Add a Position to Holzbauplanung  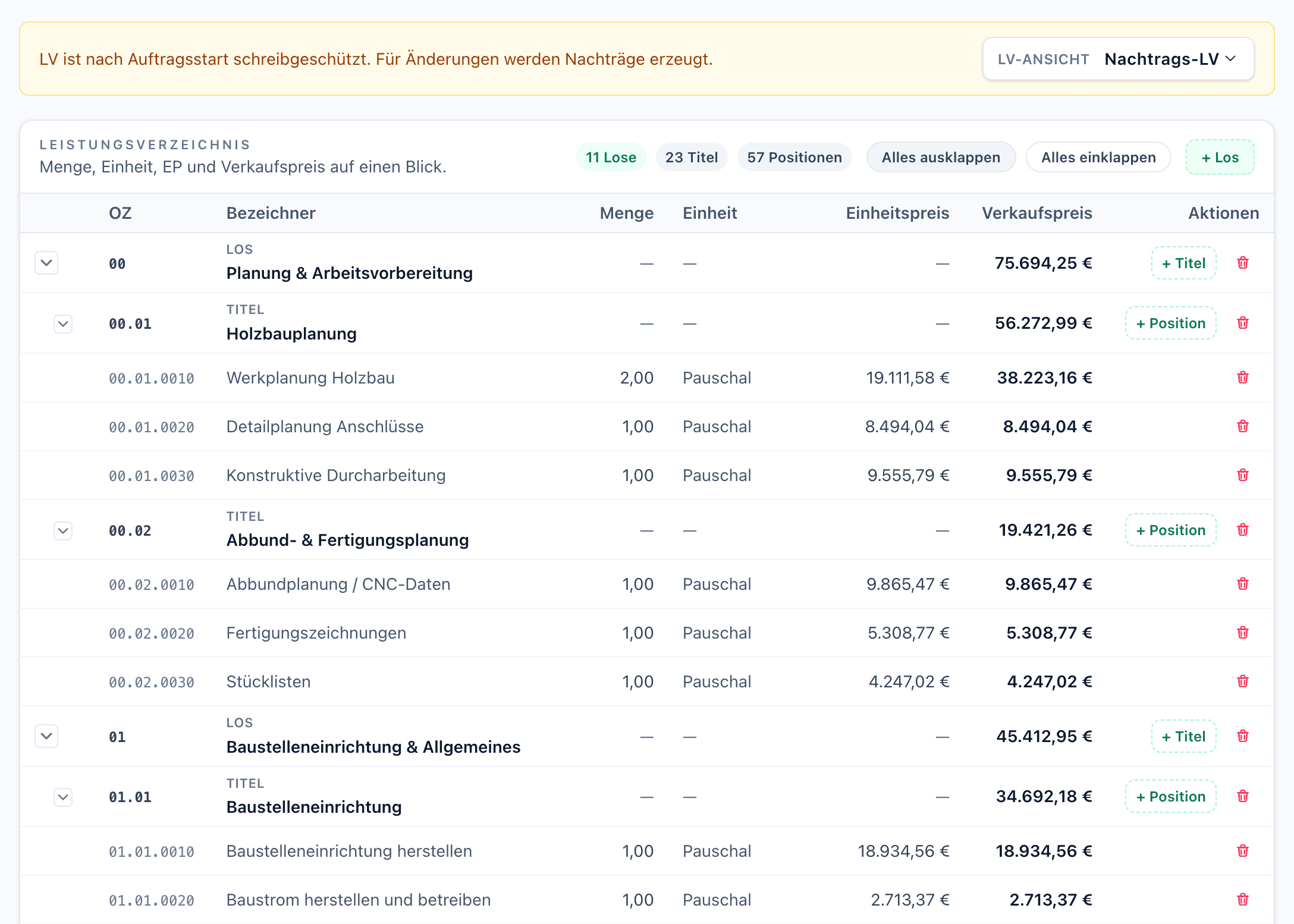[1170, 323]
